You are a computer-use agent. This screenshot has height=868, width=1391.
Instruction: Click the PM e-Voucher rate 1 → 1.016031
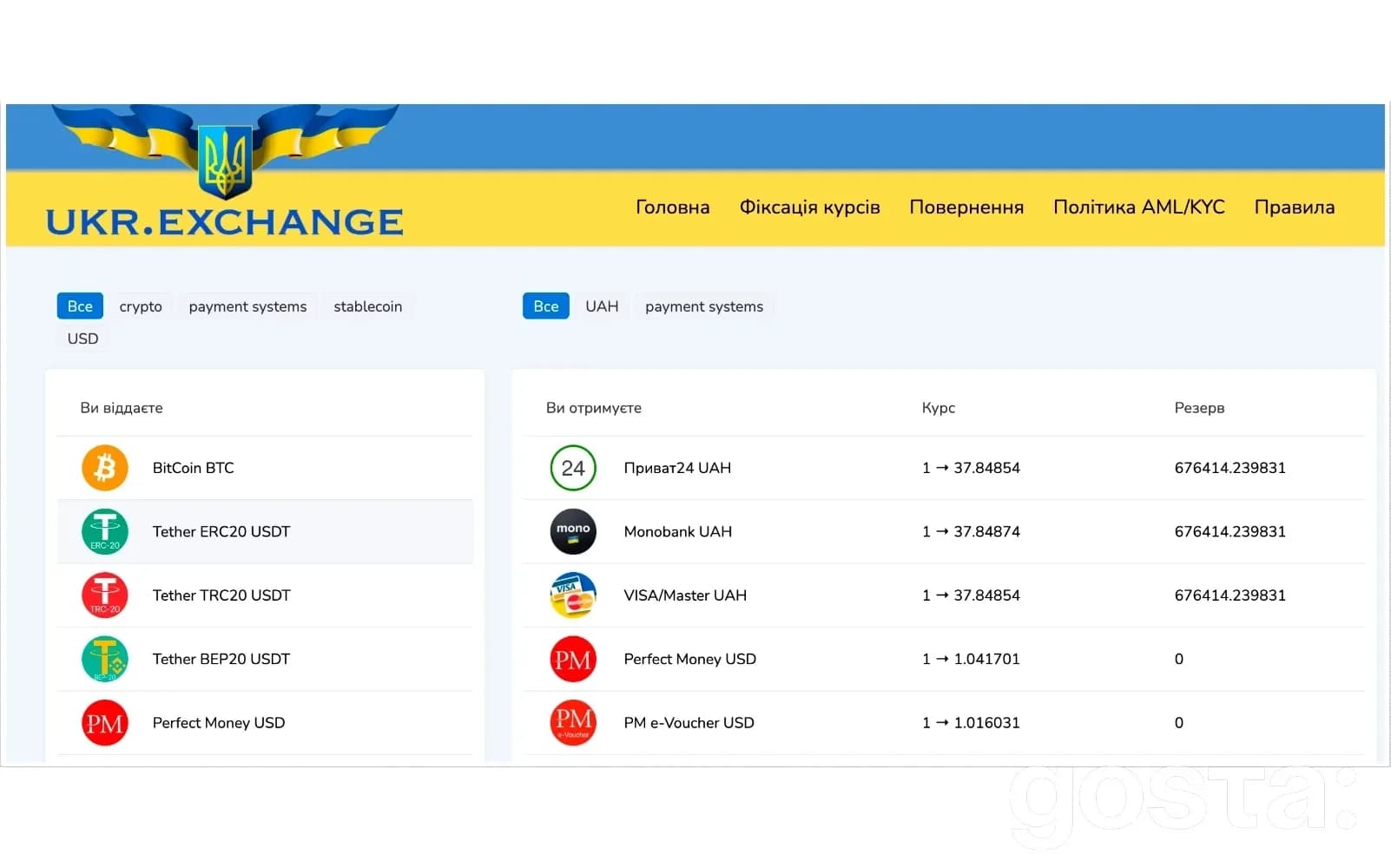(x=971, y=723)
